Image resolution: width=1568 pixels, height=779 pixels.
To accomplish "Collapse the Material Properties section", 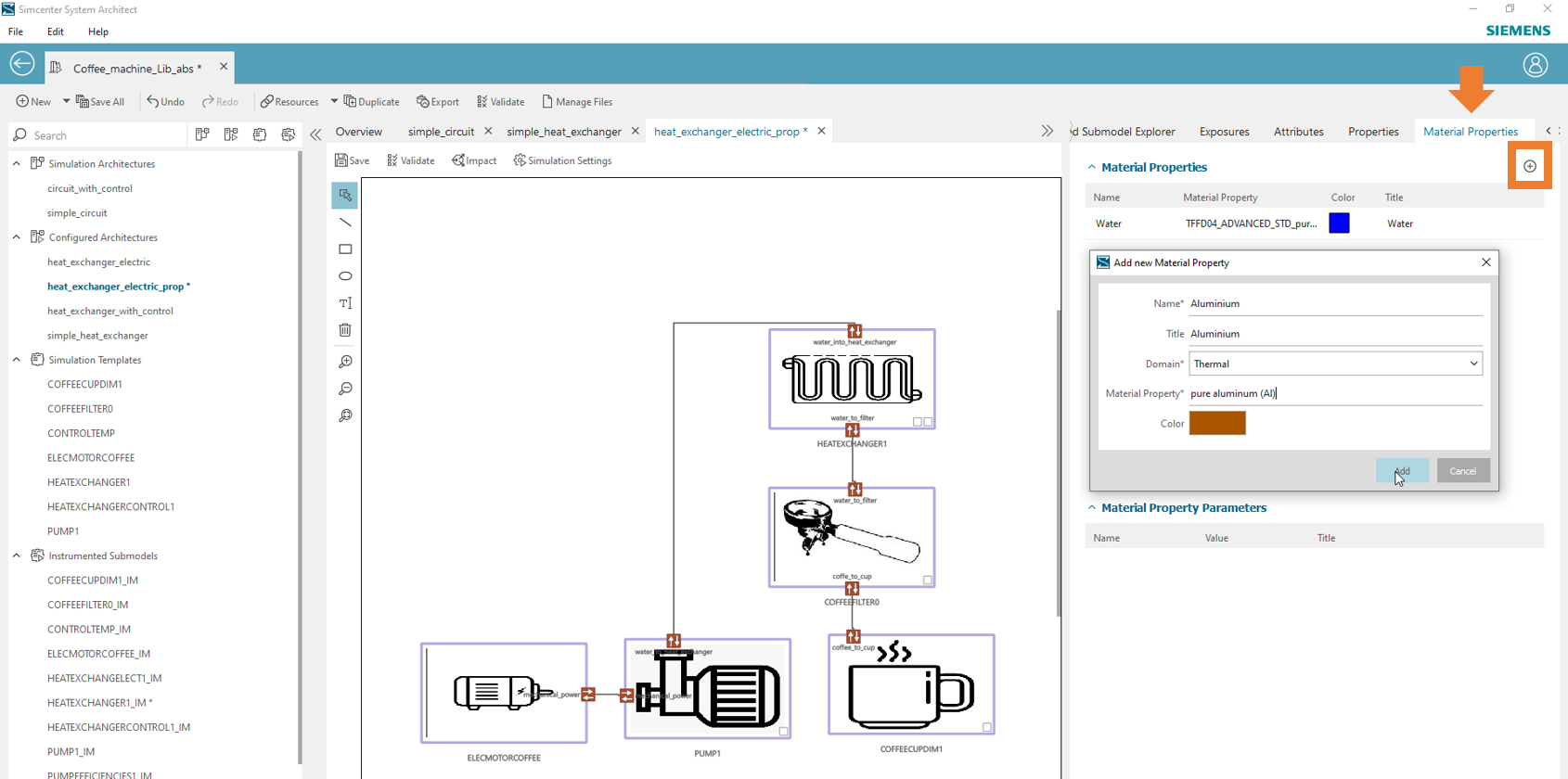I will pyautogui.click(x=1092, y=167).
